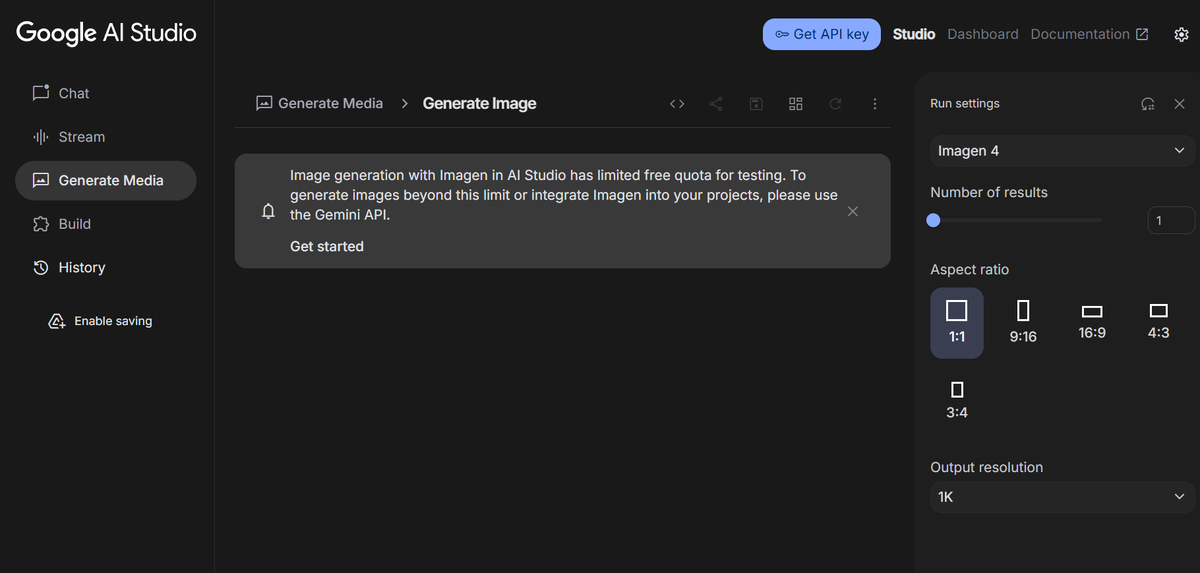Click the number of results input field
1200x573 pixels.
(1171, 220)
